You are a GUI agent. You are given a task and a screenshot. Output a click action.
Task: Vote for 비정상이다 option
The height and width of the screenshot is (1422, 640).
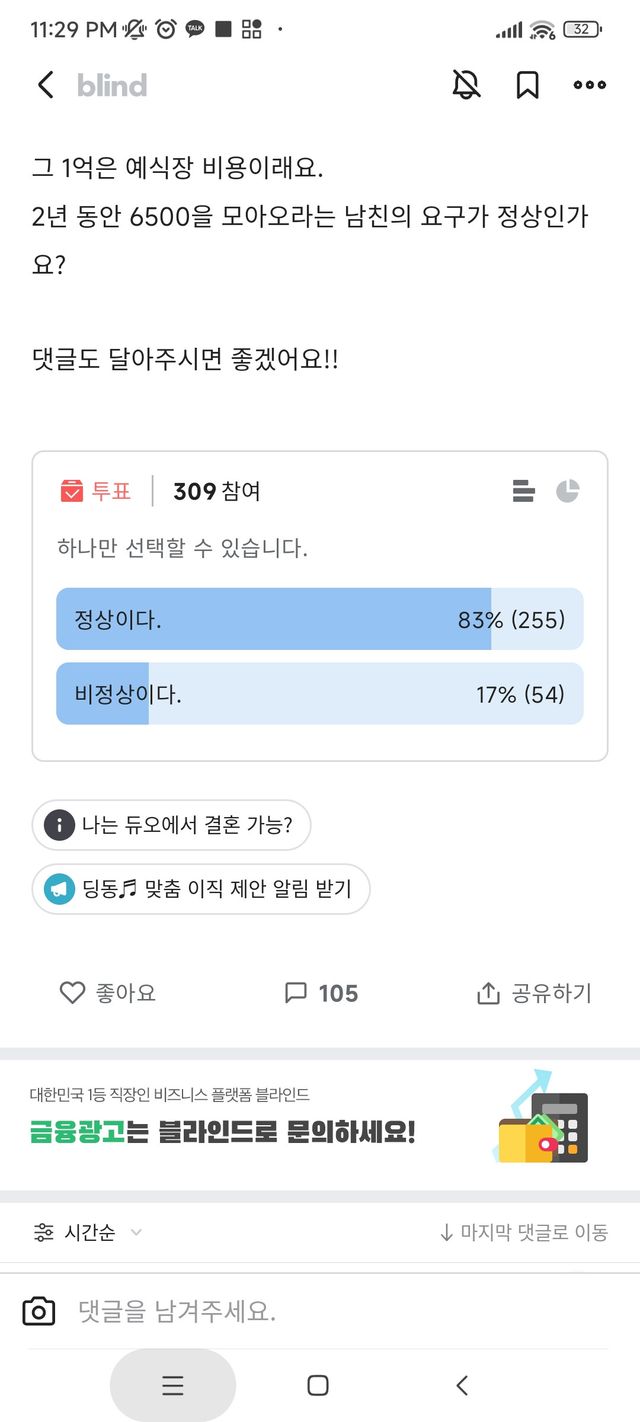point(319,693)
